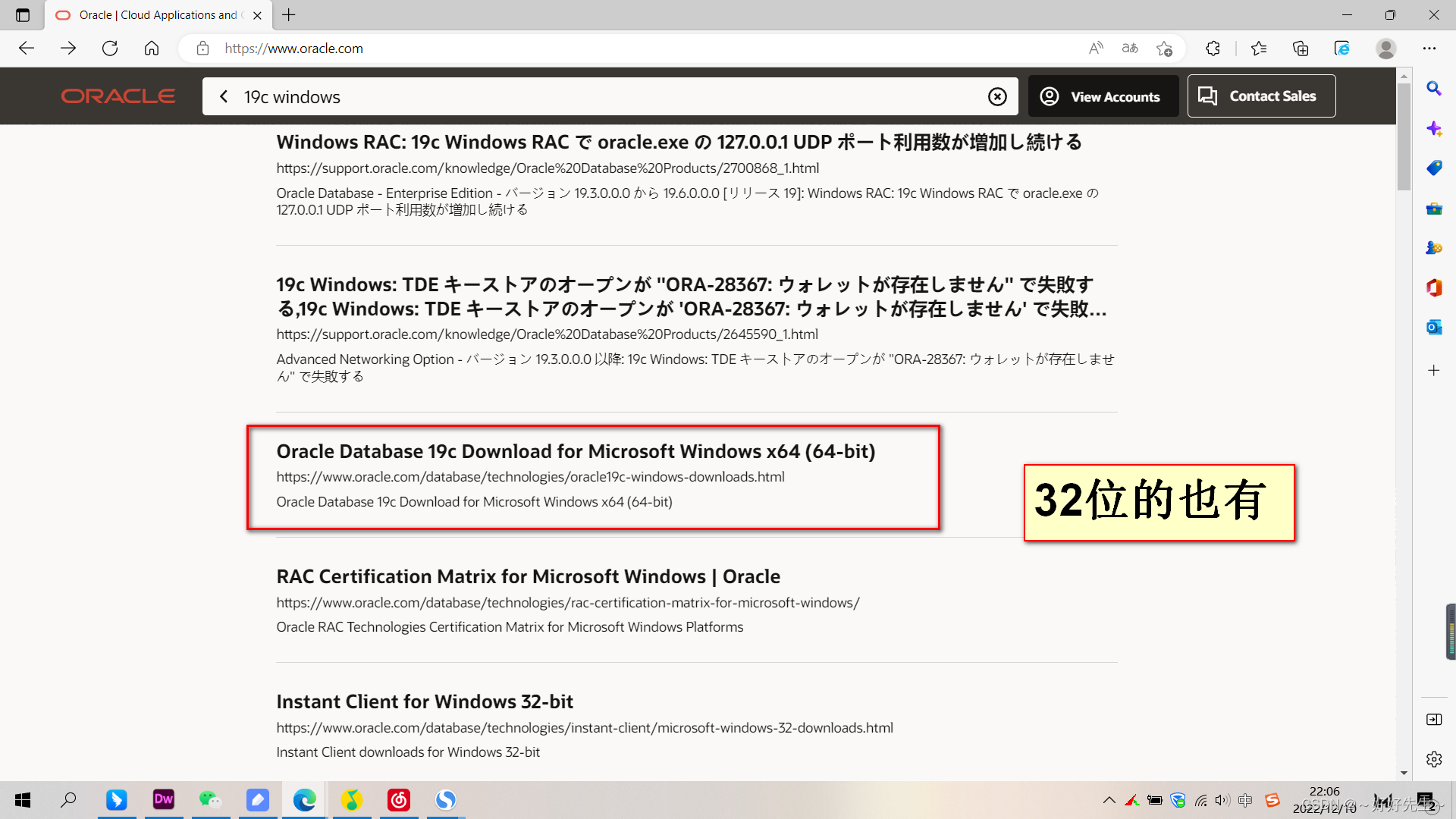This screenshot has width=1456, height=819.
Task: Expand the system tray hidden icons
Action: coord(1109,800)
